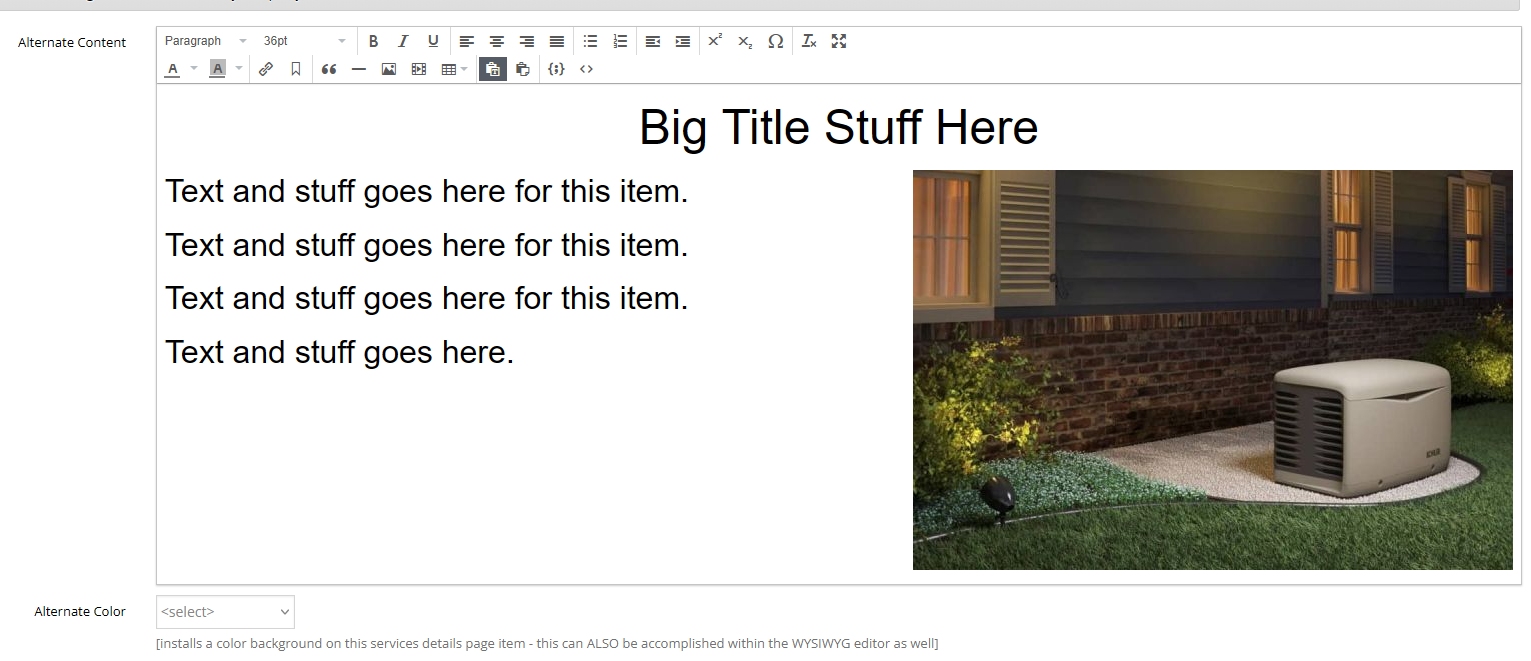Screen dimensions: 1531x661
Task: Open the source code view
Action: coord(586,69)
